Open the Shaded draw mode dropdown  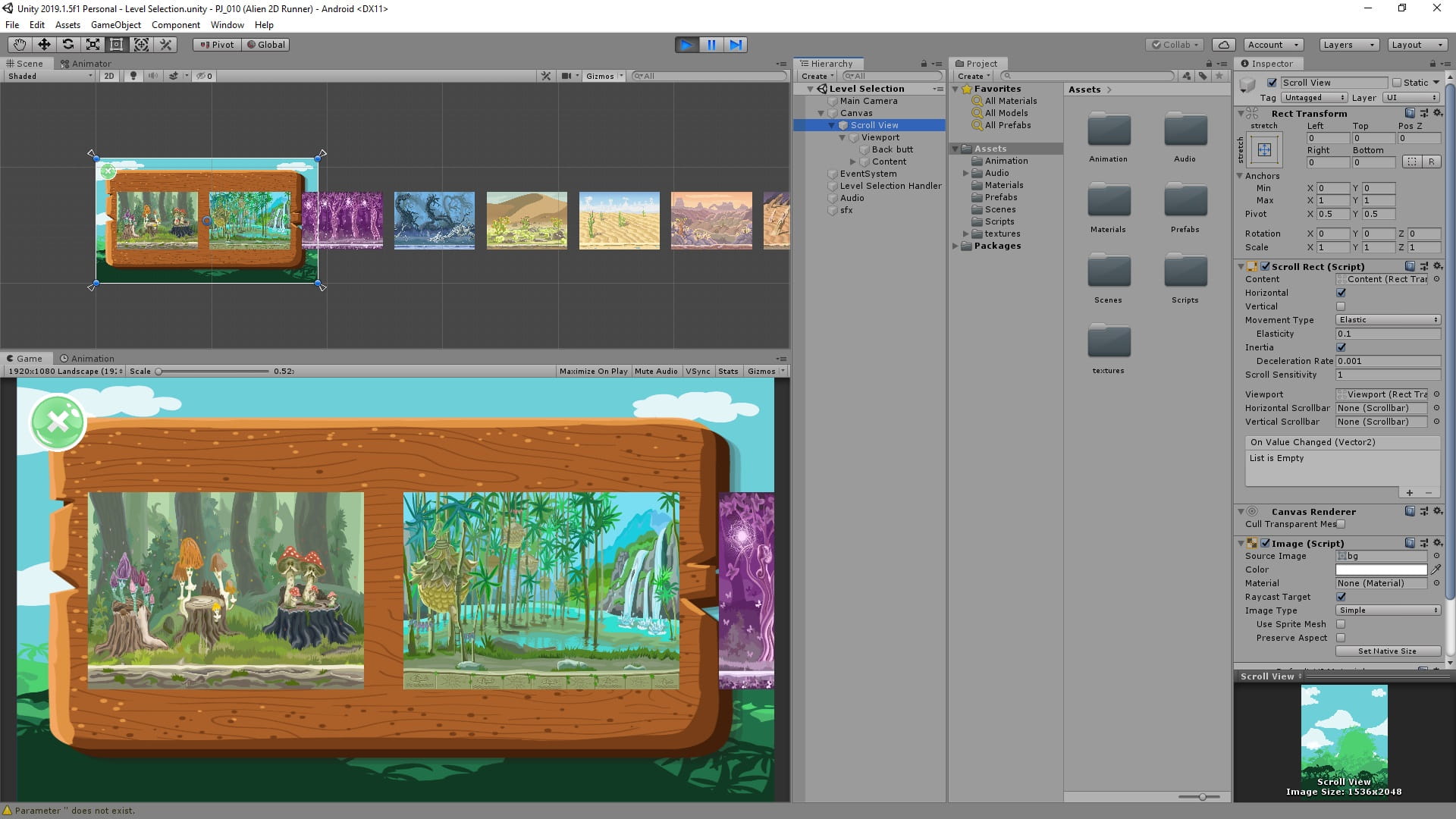(49, 76)
